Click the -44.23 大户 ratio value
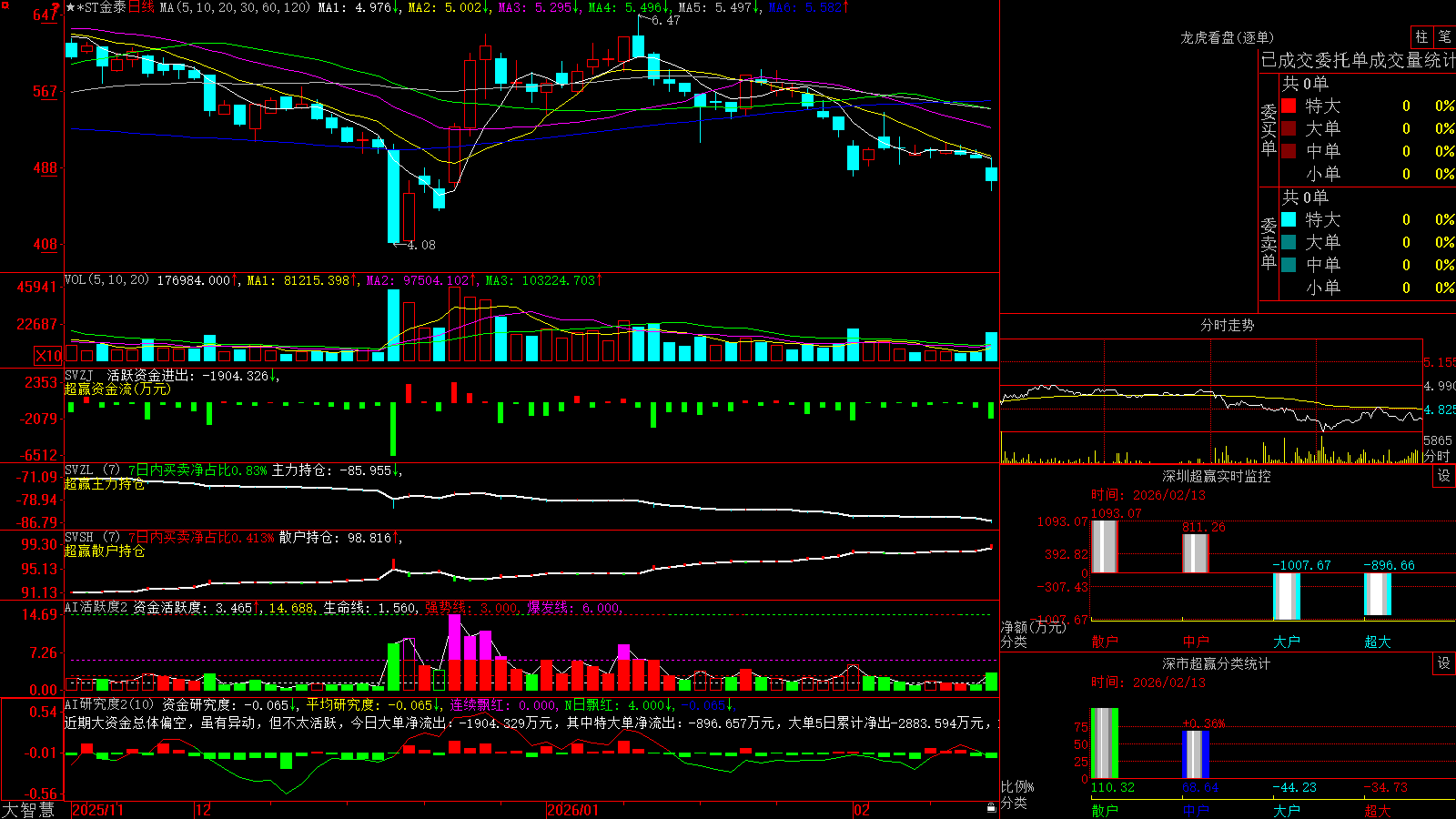Image resolution: width=1456 pixels, height=819 pixels. click(x=1294, y=787)
